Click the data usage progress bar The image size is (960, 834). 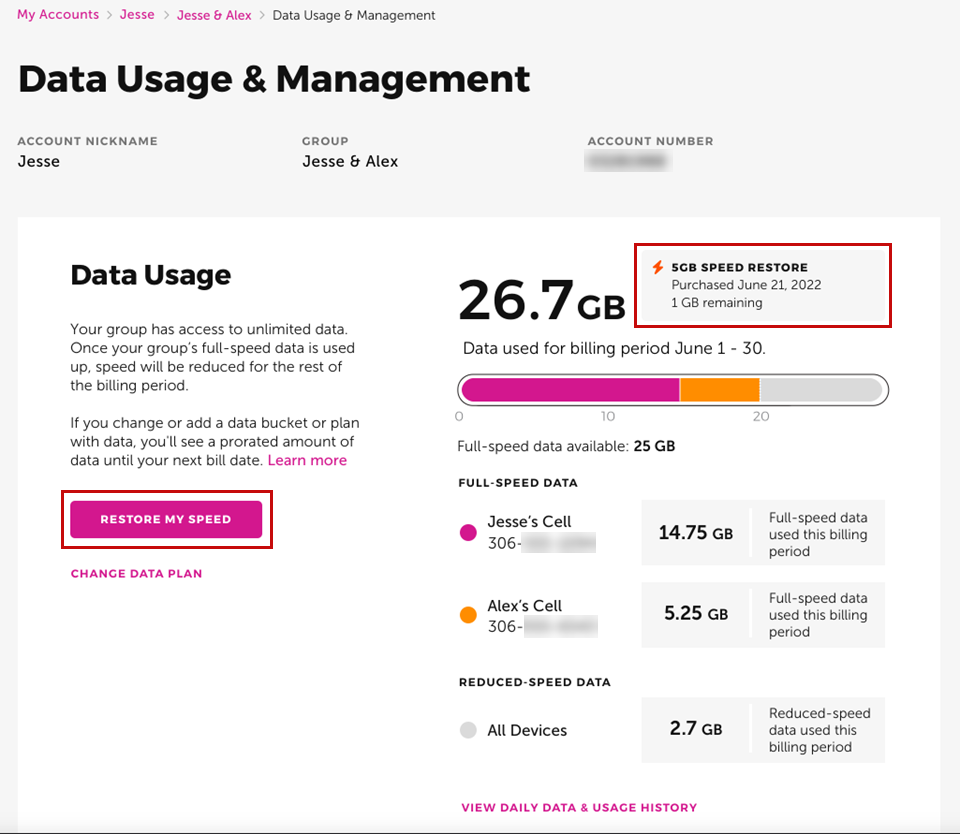672,389
